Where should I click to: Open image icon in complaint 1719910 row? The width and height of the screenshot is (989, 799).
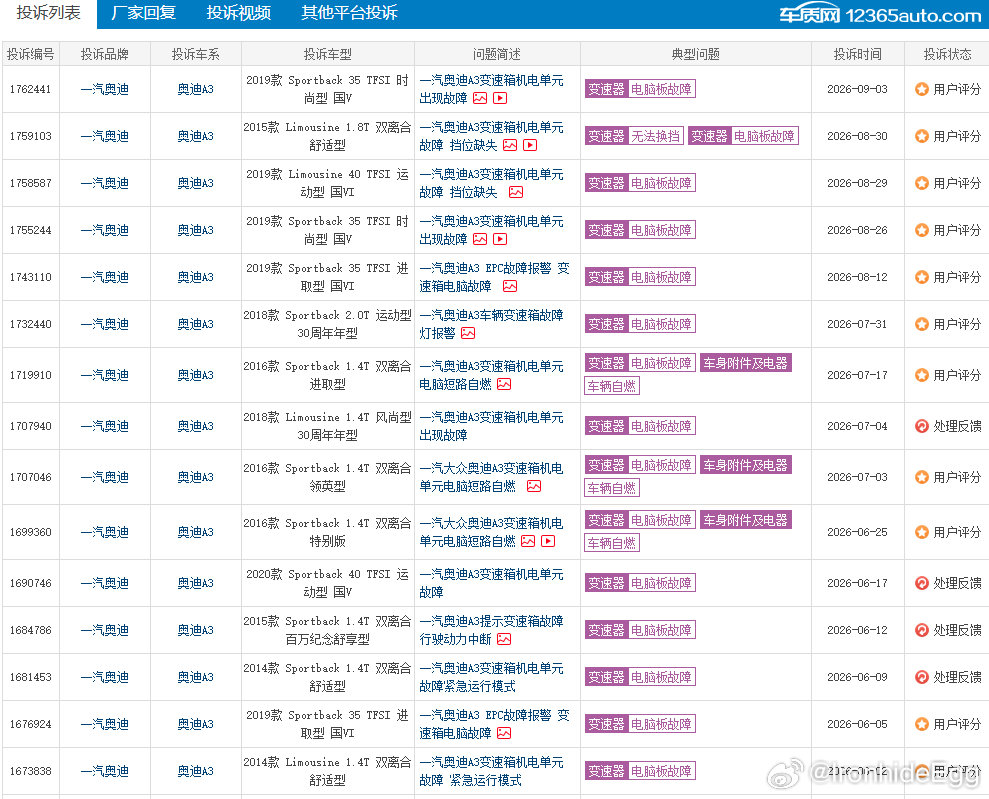[x=504, y=384]
